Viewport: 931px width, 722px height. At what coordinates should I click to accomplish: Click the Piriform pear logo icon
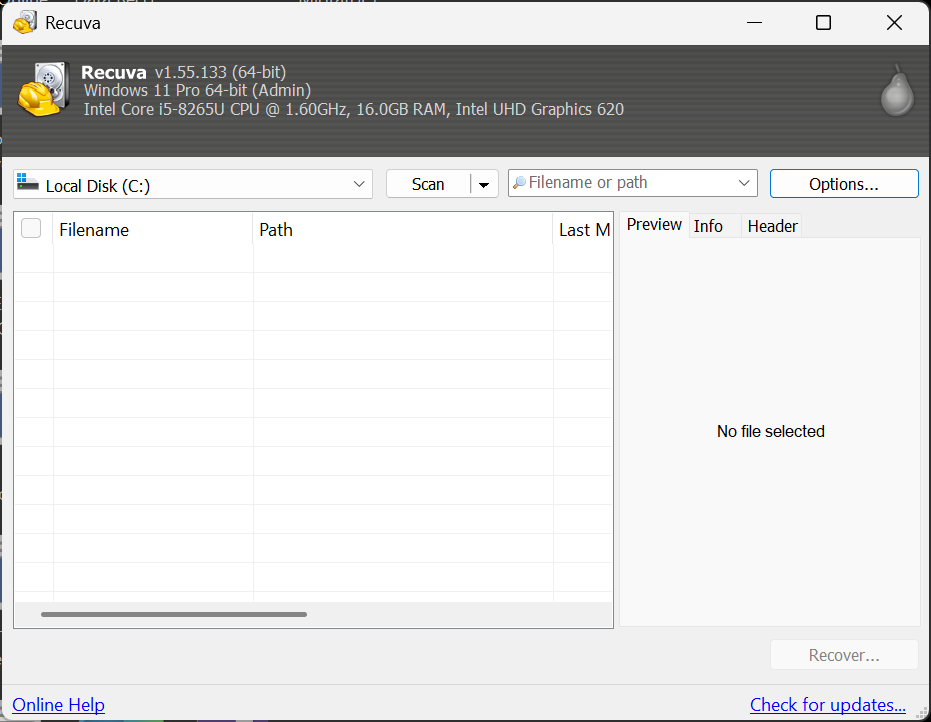coord(897,90)
